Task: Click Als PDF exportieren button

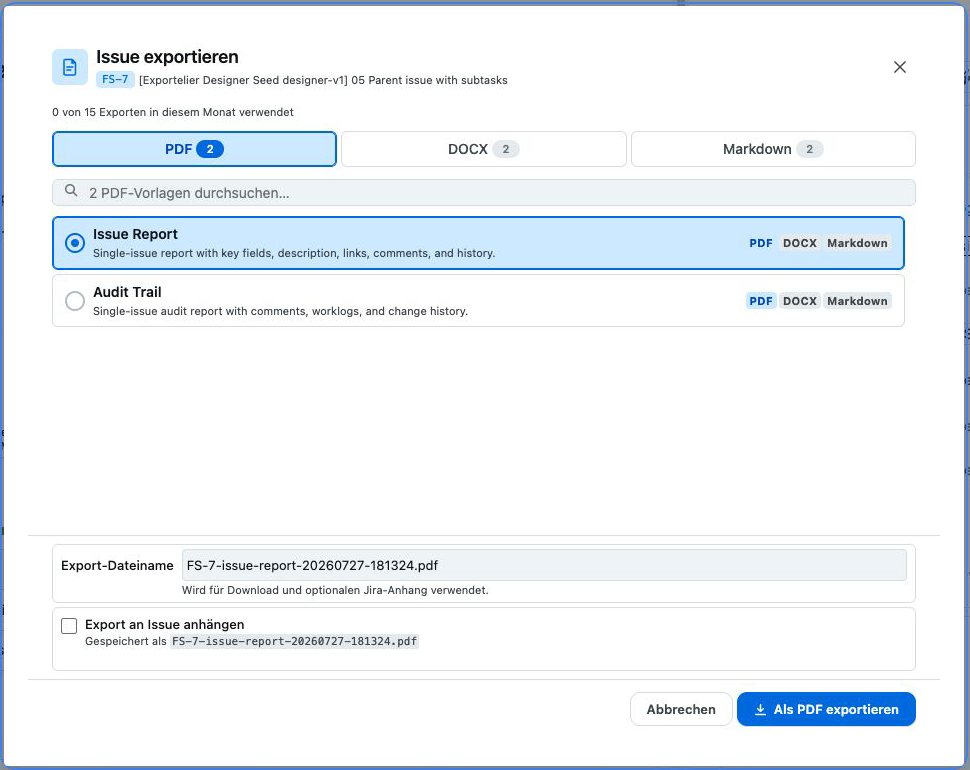Action: [826, 709]
